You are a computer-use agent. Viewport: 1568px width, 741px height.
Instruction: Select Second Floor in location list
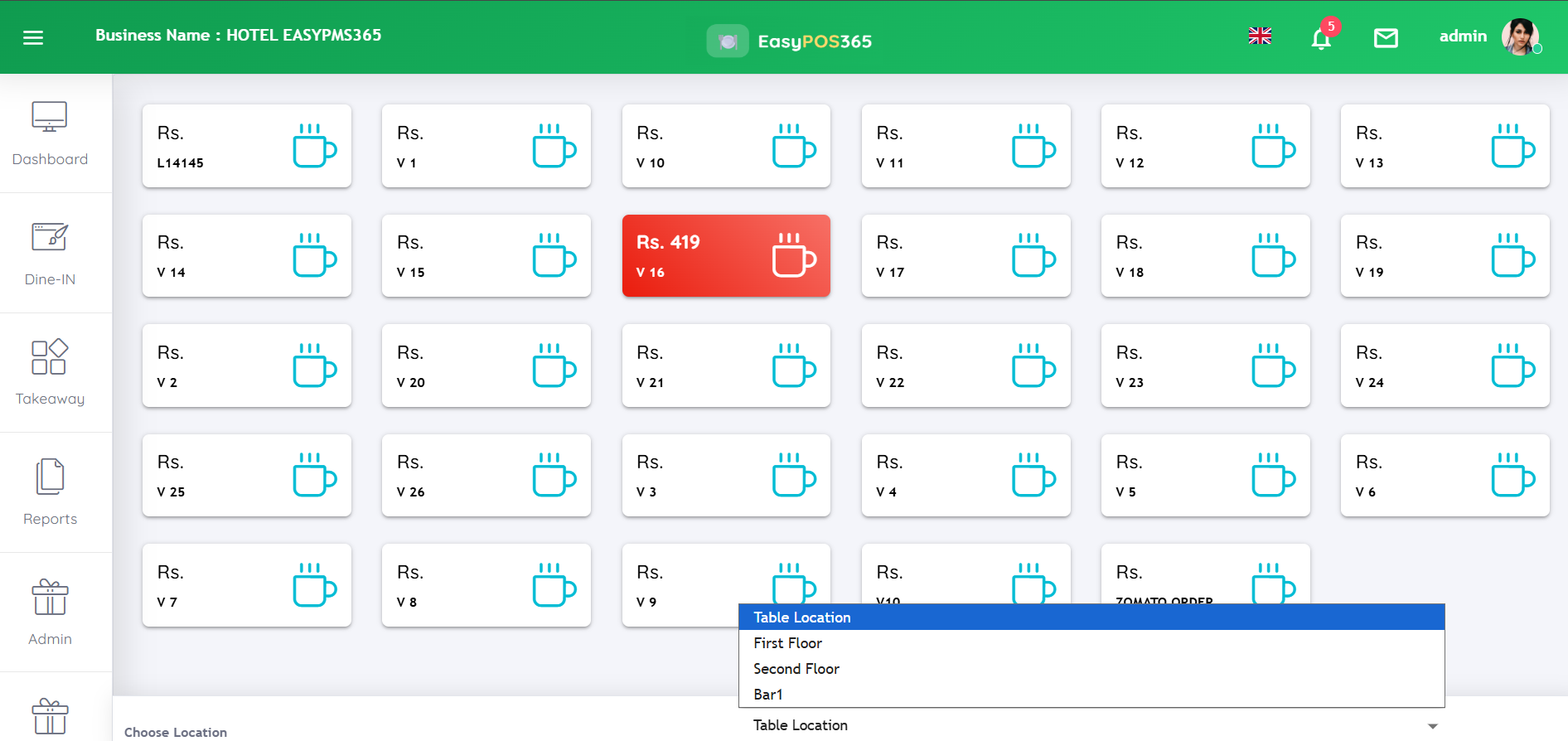tap(1091, 669)
